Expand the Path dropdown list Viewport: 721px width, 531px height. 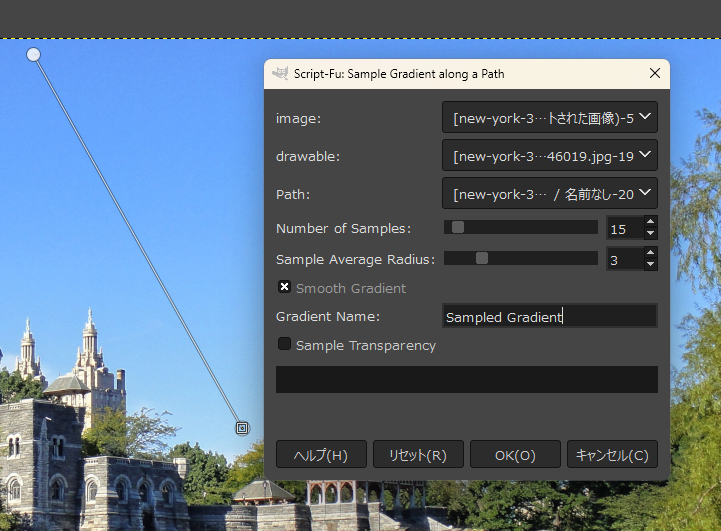click(549, 192)
